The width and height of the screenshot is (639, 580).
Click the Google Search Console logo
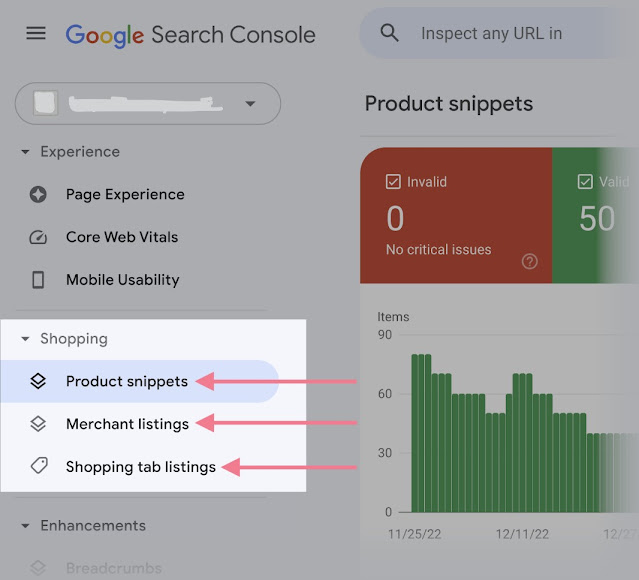[190, 35]
